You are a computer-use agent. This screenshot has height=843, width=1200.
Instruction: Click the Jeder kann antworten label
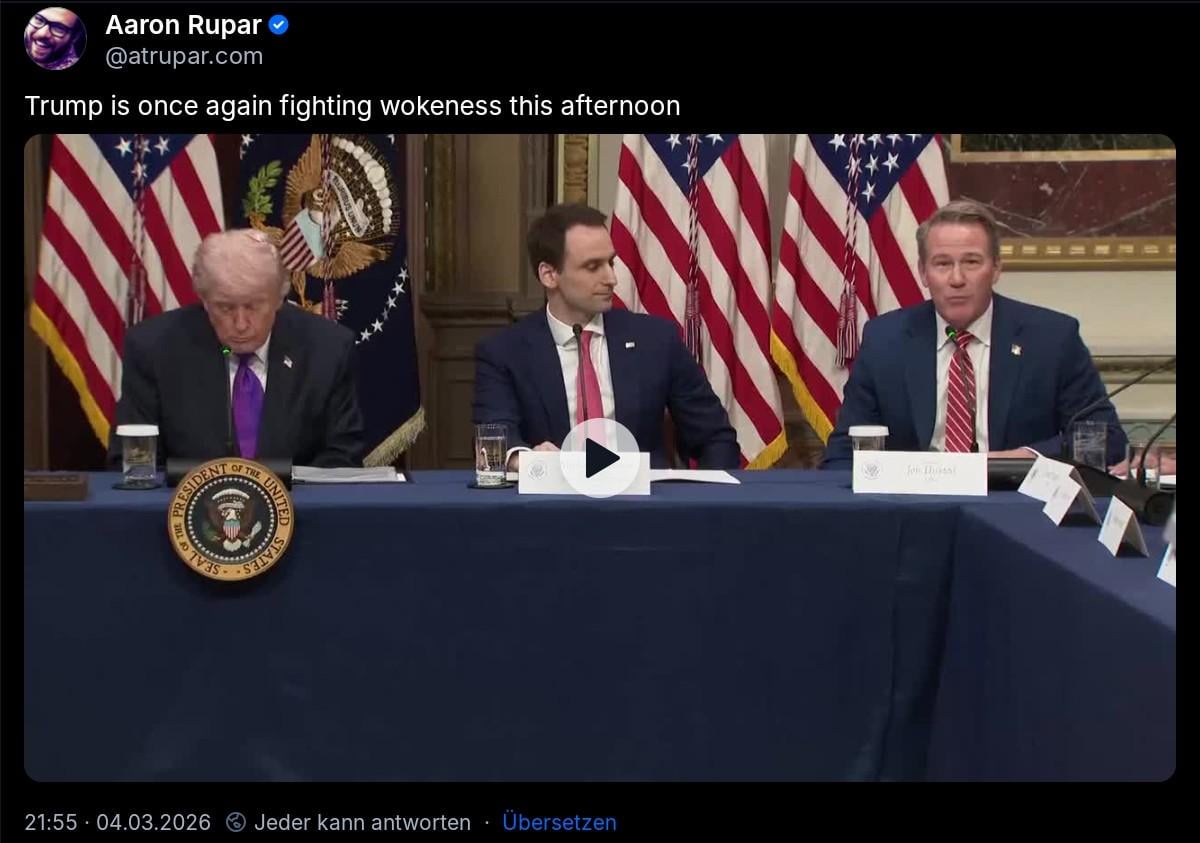[362, 822]
